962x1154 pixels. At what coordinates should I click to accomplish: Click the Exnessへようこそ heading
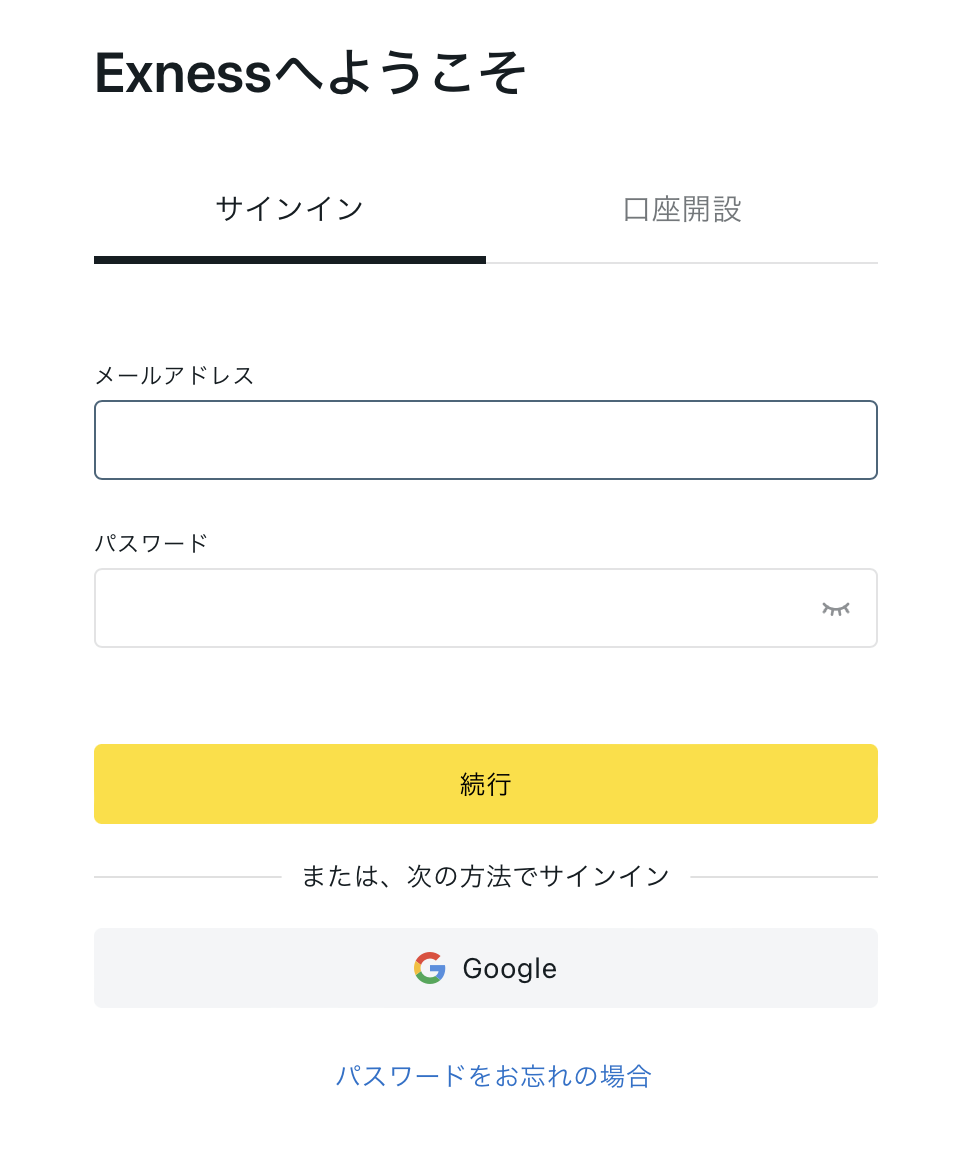tap(310, 74)
